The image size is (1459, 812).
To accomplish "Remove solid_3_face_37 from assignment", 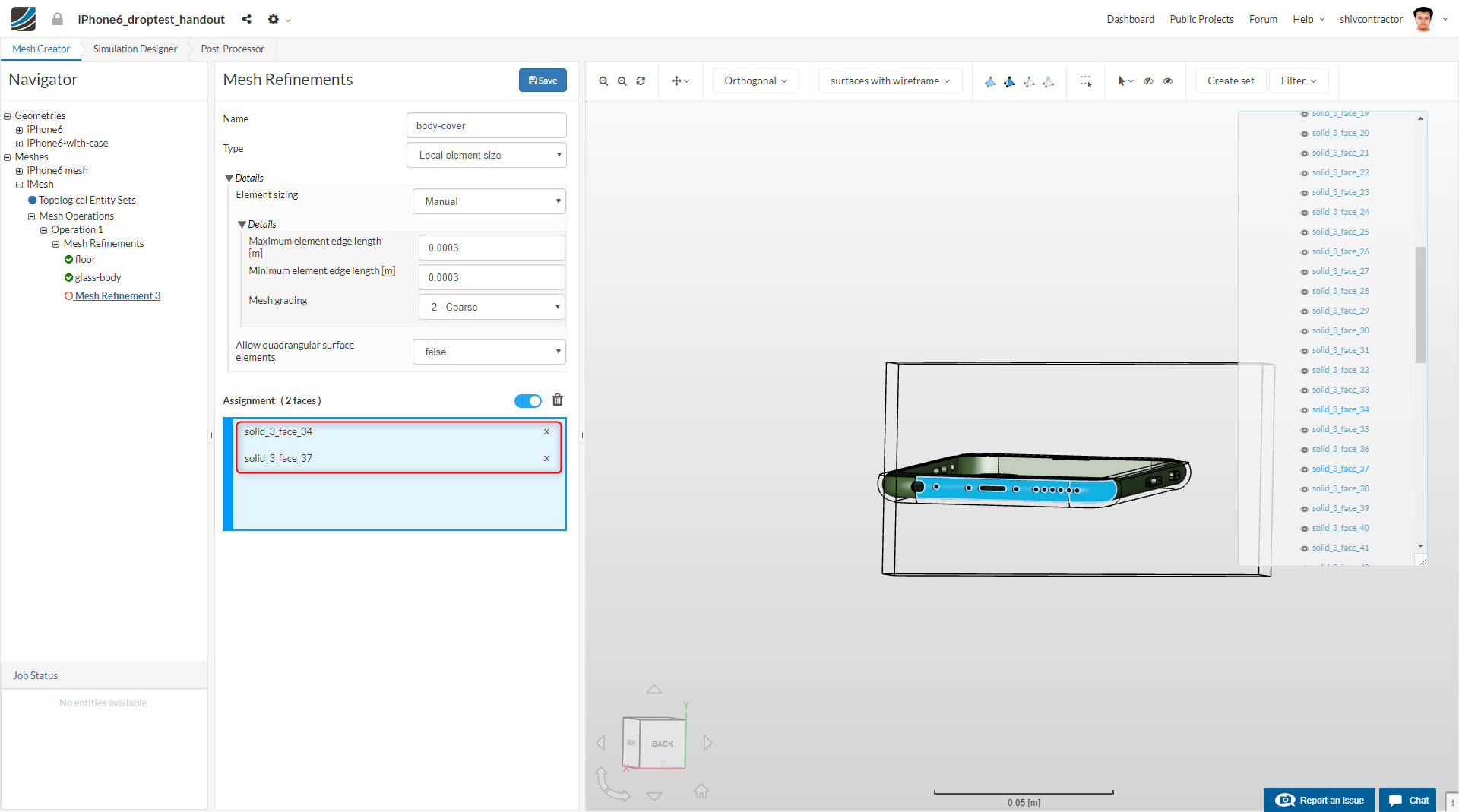I will tap(546, 459).
